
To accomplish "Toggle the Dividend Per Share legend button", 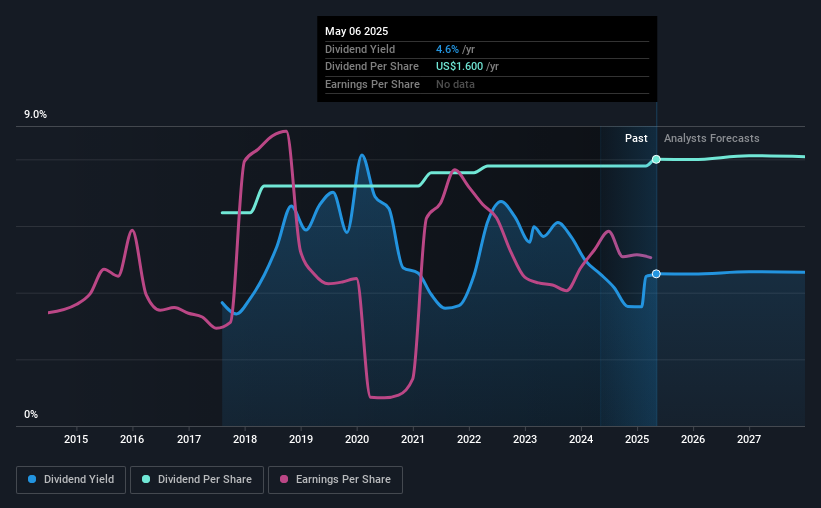I will pos(197,480).
